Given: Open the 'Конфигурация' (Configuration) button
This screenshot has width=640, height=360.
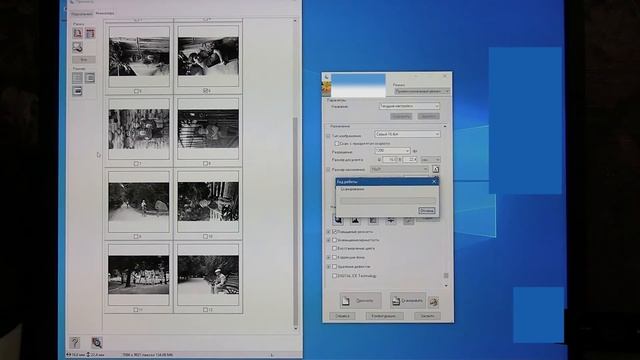Looking at the screenshot, I should tap(384, 316).
